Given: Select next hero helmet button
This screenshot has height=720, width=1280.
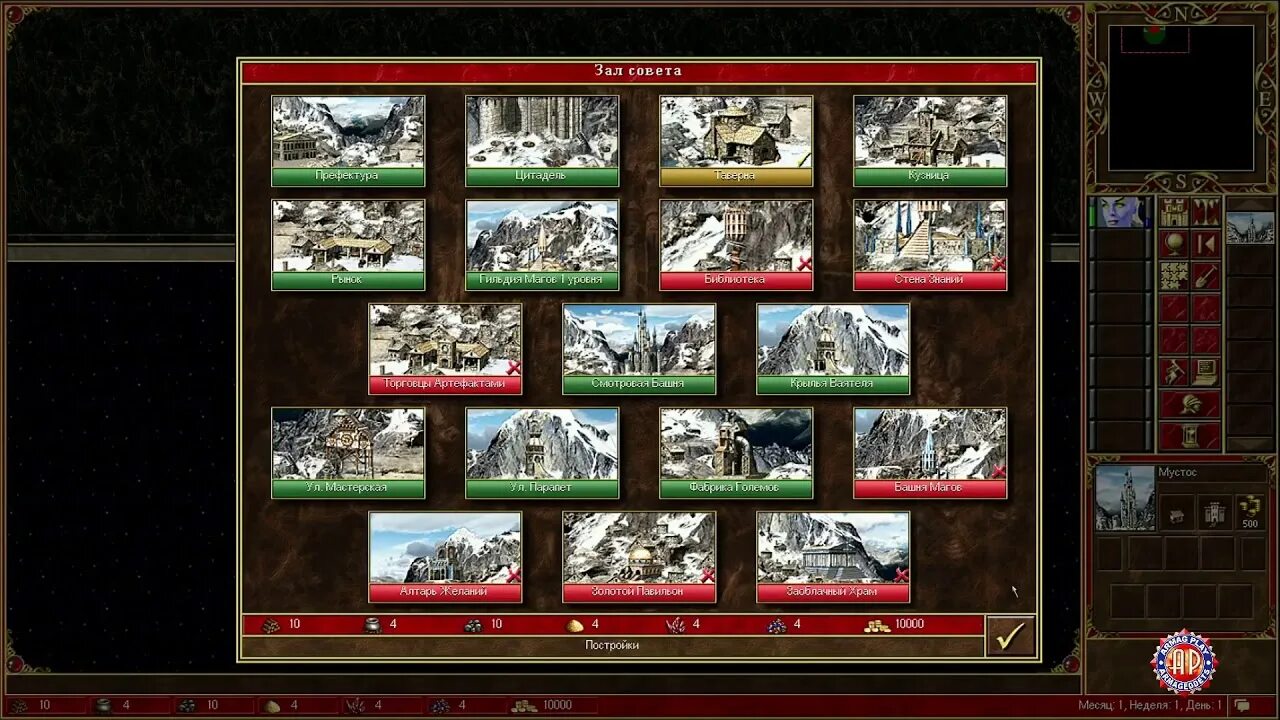Looking at the screenshot, I should (x=1190, y=404).
